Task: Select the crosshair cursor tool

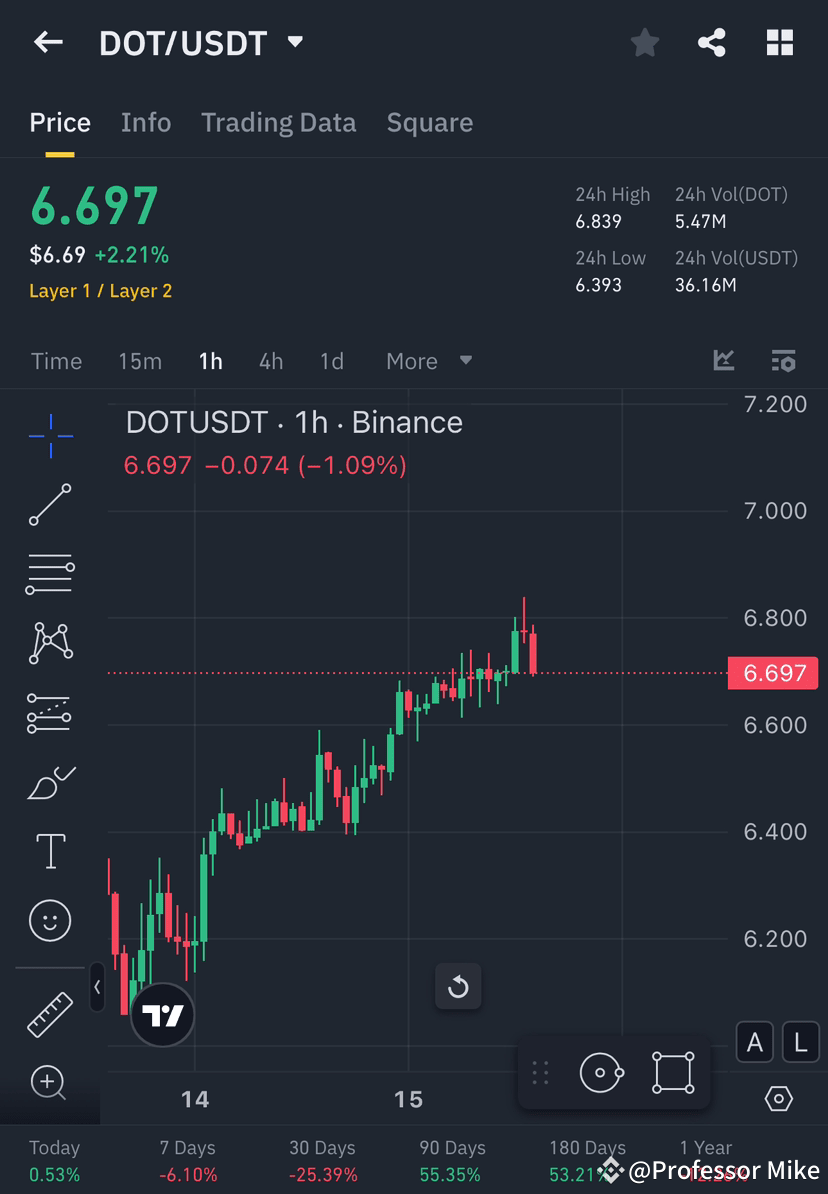Action: tap(50, 435)
